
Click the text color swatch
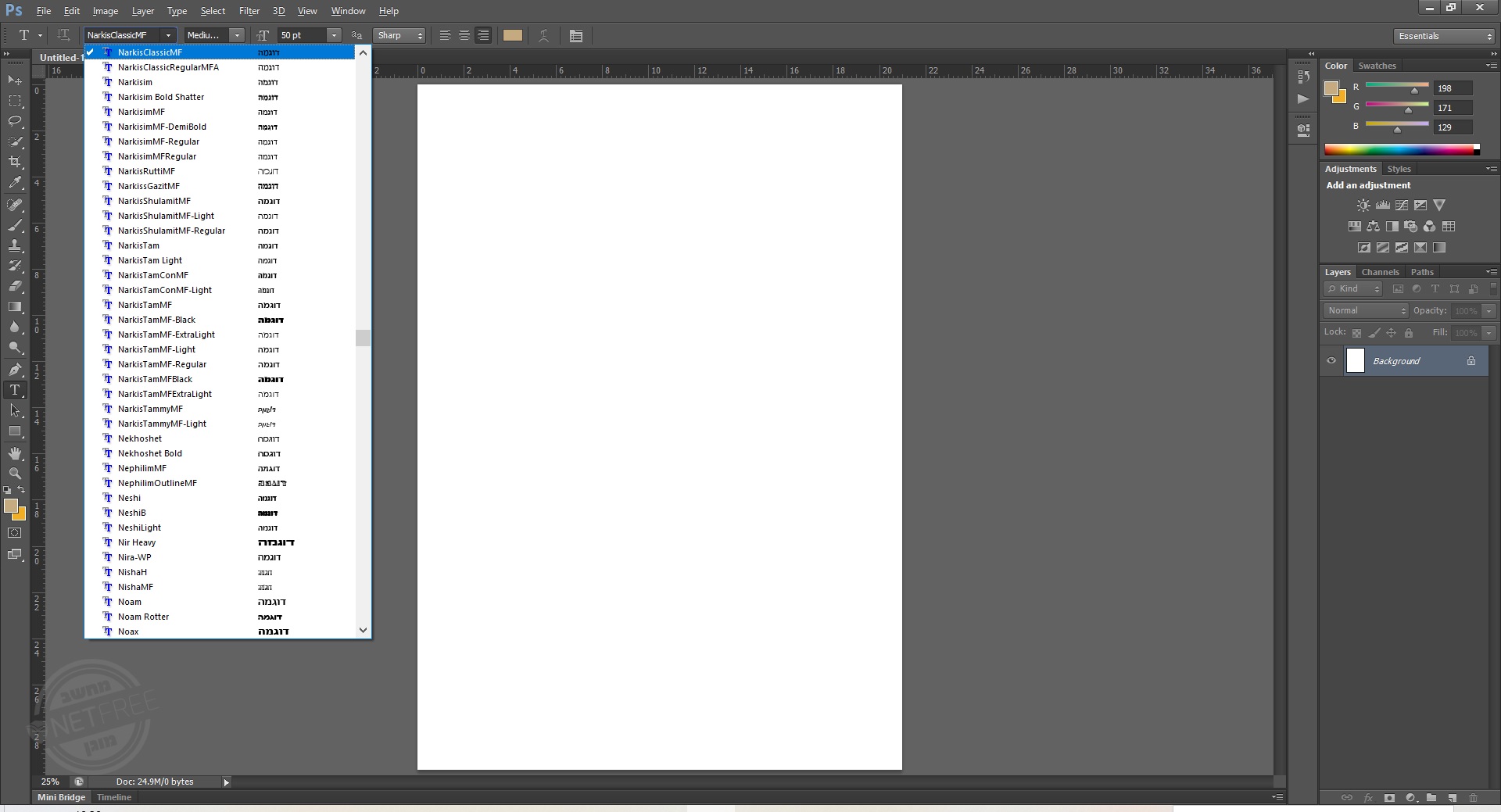pyautogui.click(x=513, y=35)
